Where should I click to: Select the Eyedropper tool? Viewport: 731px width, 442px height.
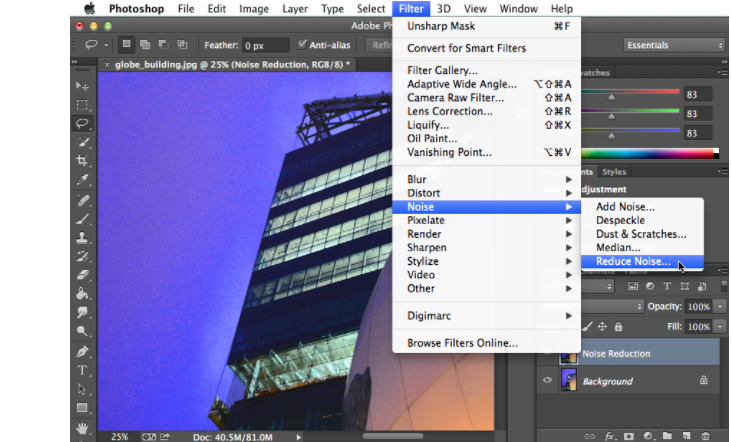tap(83, 180)
